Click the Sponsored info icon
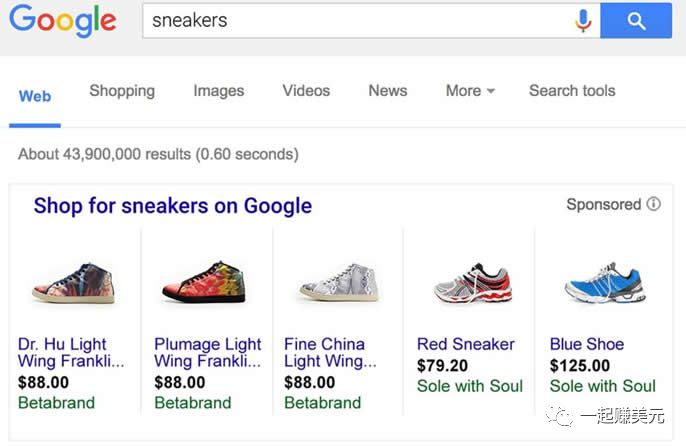The width and height of the screenshot is (686, 446). point(653,204)
